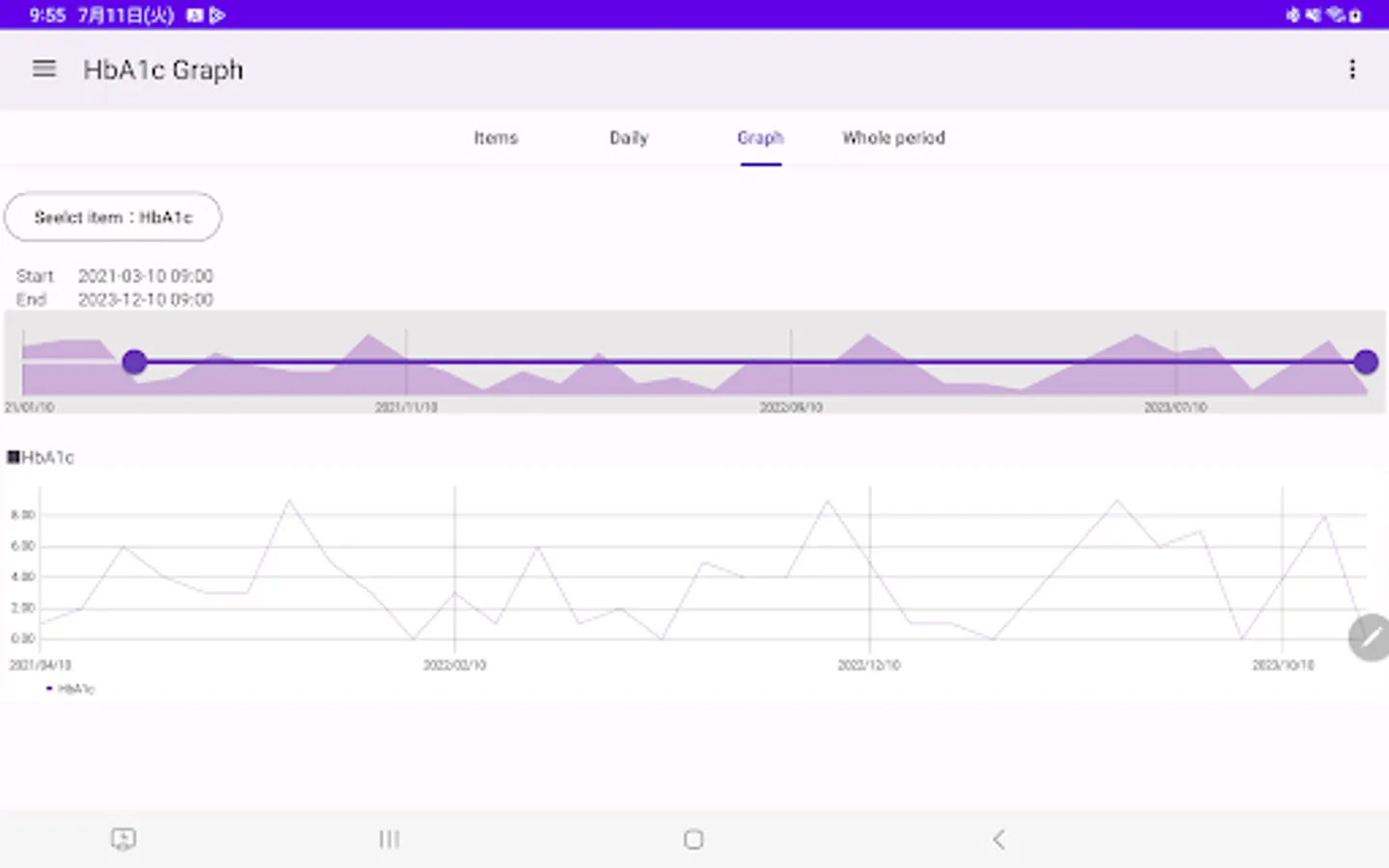Select the Graph tab
The image size is (1389, 868).
click(760, 138)
